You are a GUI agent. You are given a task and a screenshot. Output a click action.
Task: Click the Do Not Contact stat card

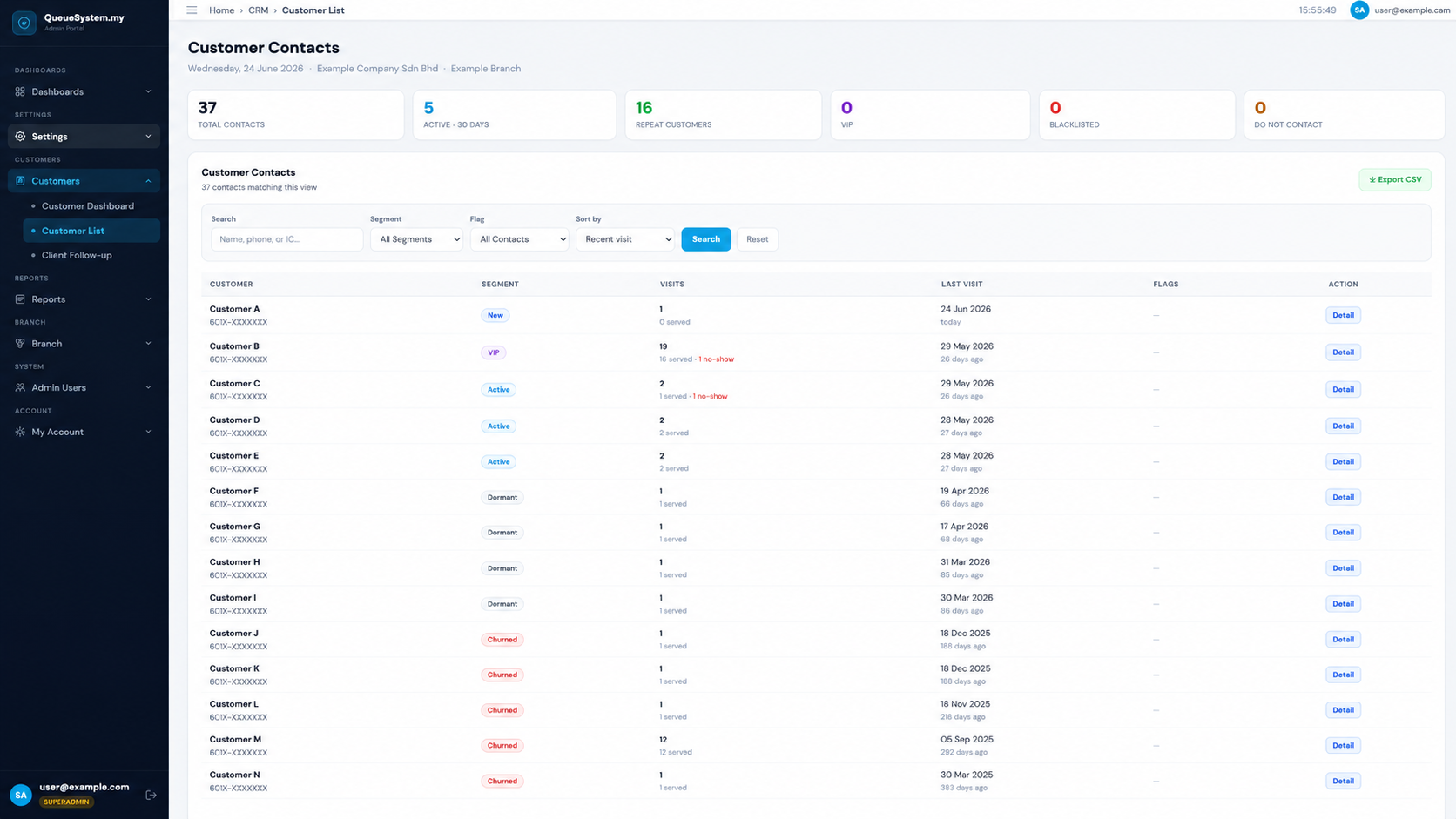pyautogui.click(x=1345, y=115)
